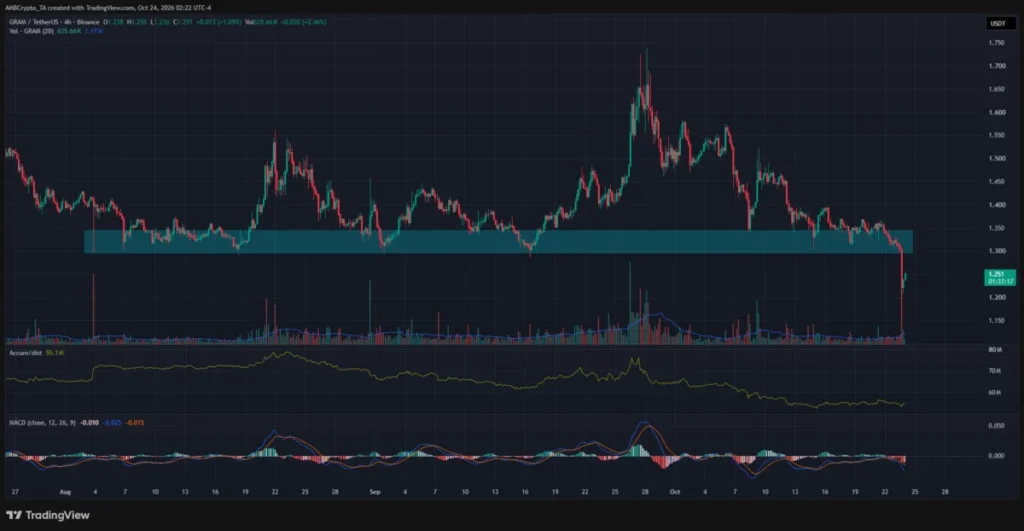Click the 1.750 price axis label
This screenshot has height=531, width=1024.
[997, 43]
